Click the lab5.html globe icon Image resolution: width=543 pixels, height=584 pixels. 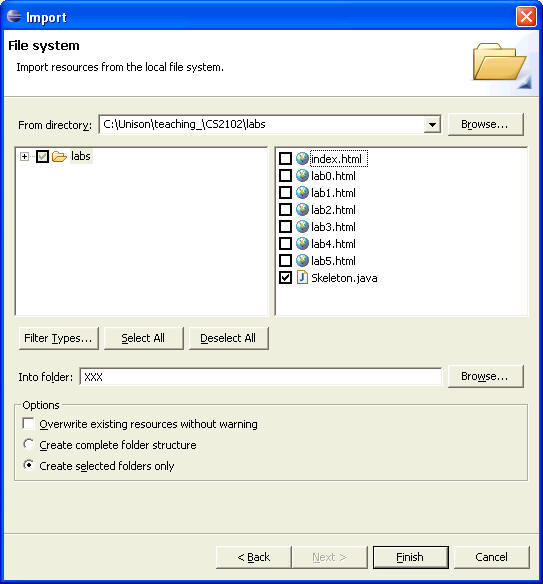302,260
